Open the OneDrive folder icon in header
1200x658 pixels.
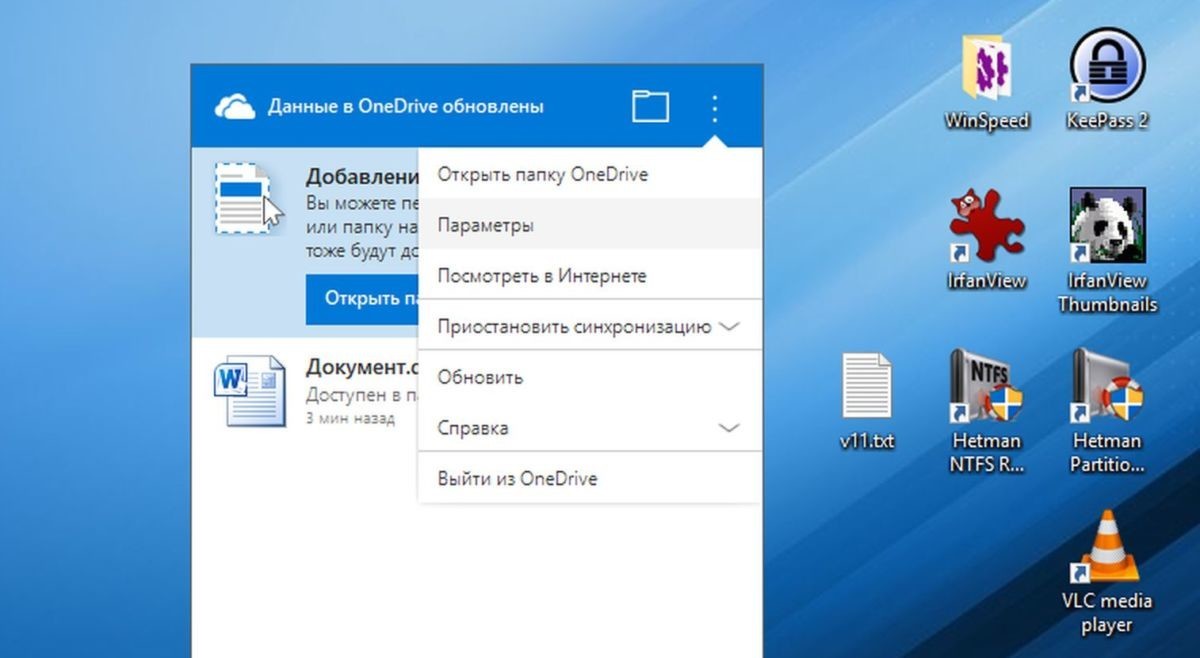coord(650,106)
